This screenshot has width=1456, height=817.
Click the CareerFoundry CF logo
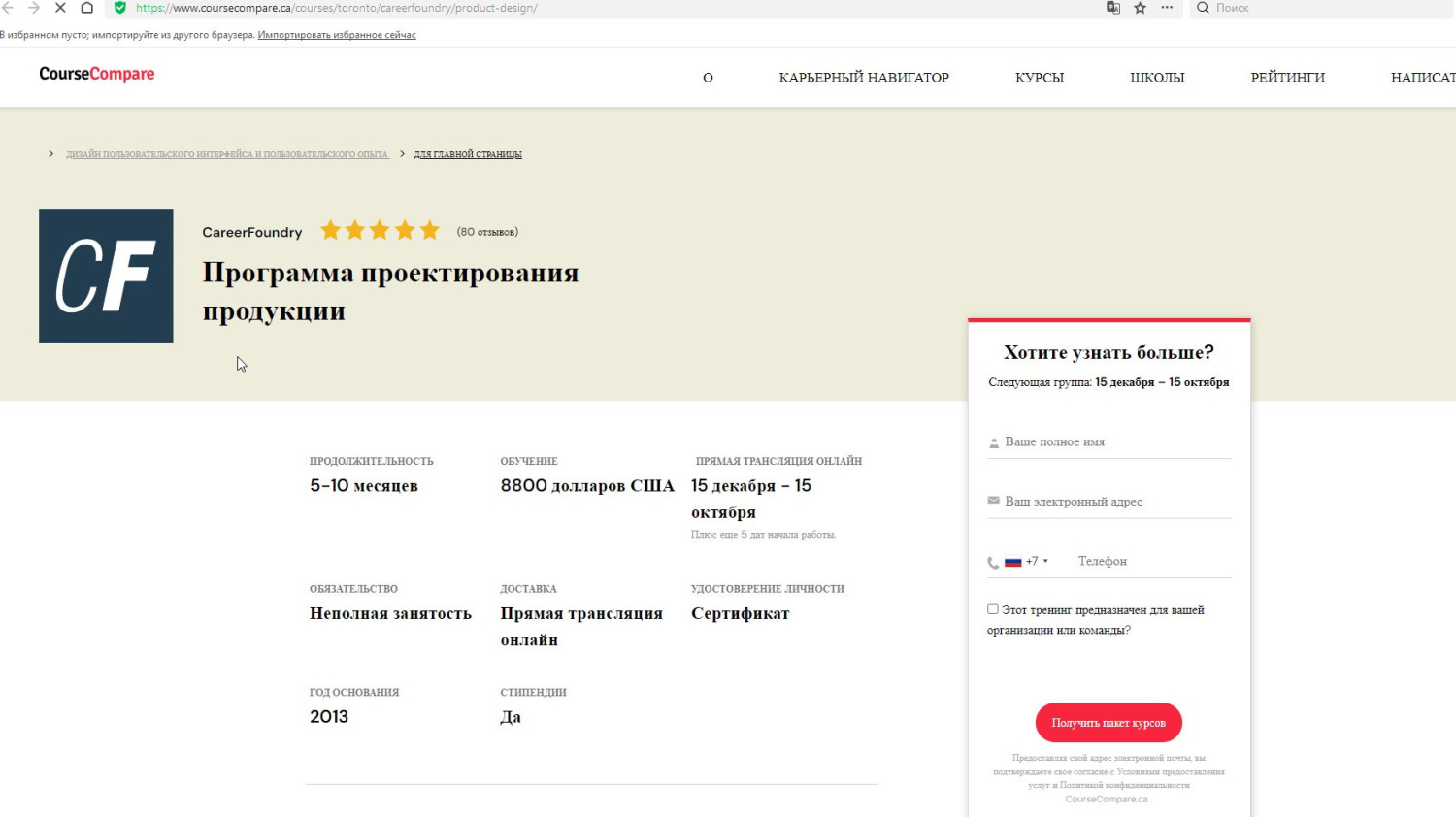pos(106,276)
